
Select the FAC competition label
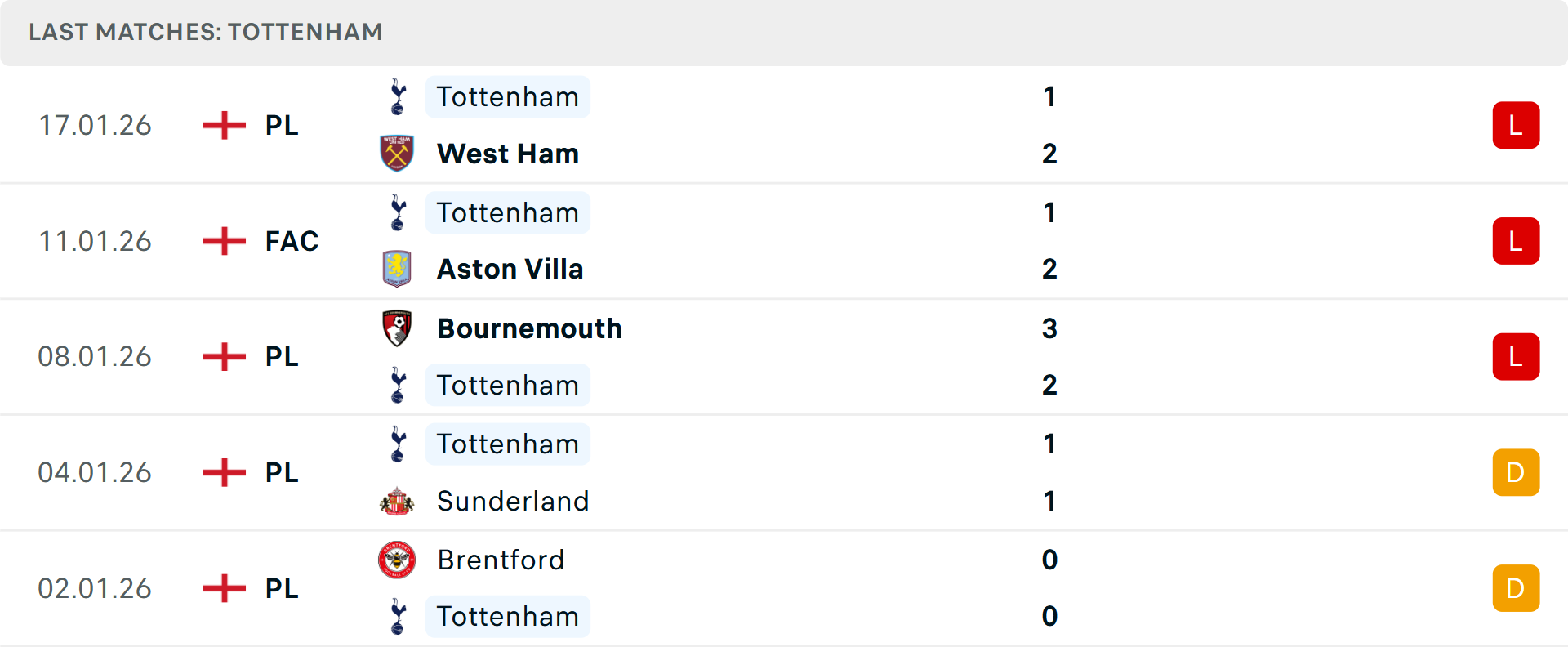tap(292, 241)
